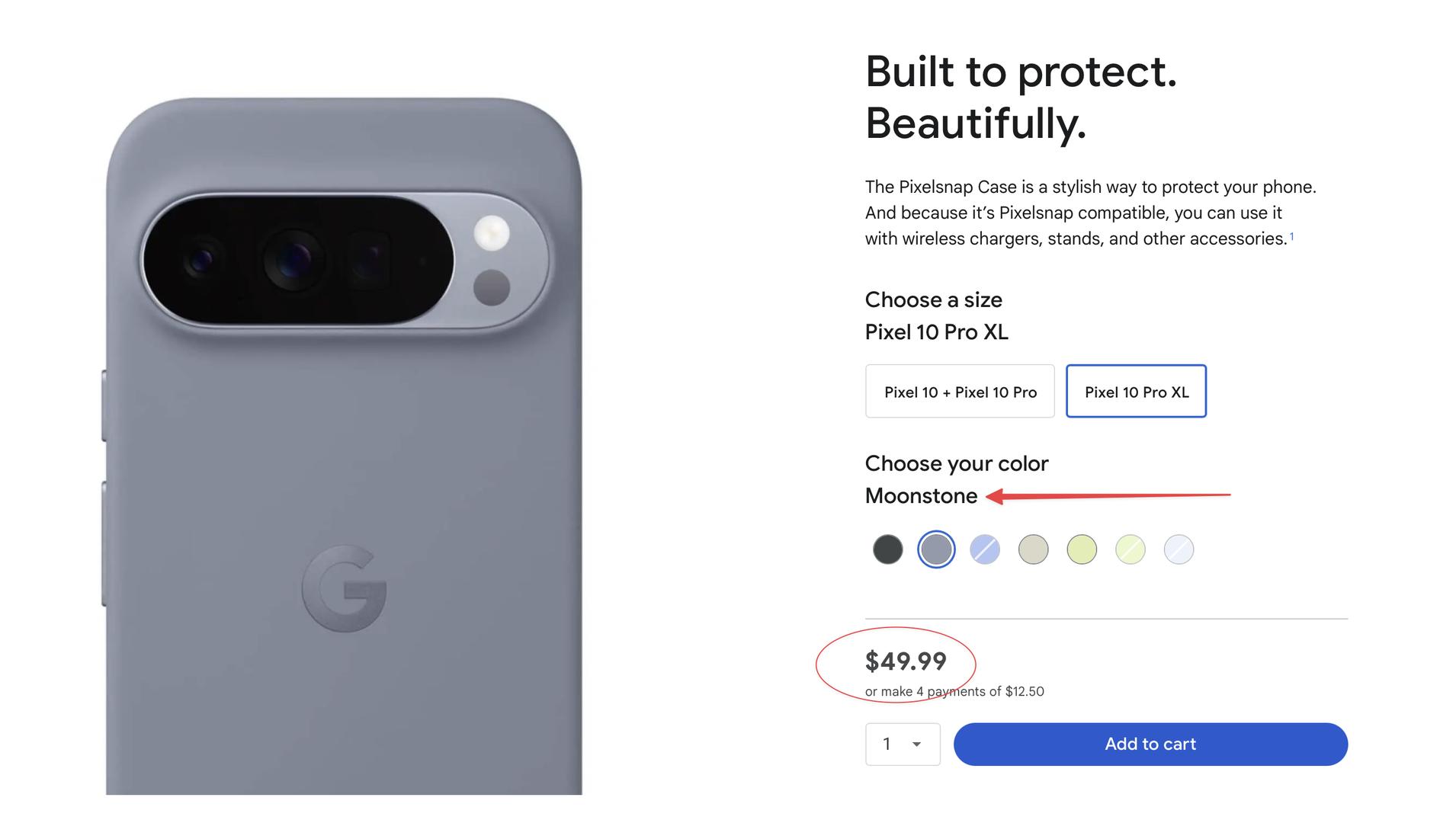Choose Pixel 10 + Pixel 10 Pro size
Screen dimensions: 1456x823
pos(960,392)
